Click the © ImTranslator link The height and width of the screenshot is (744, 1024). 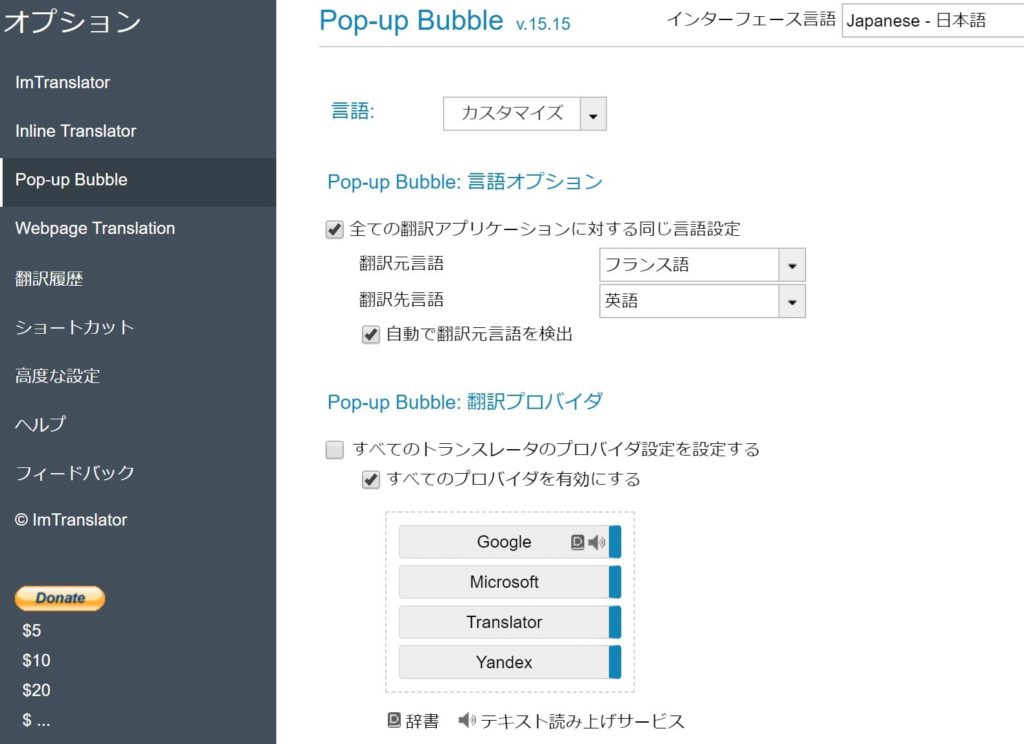coord(71,520)
